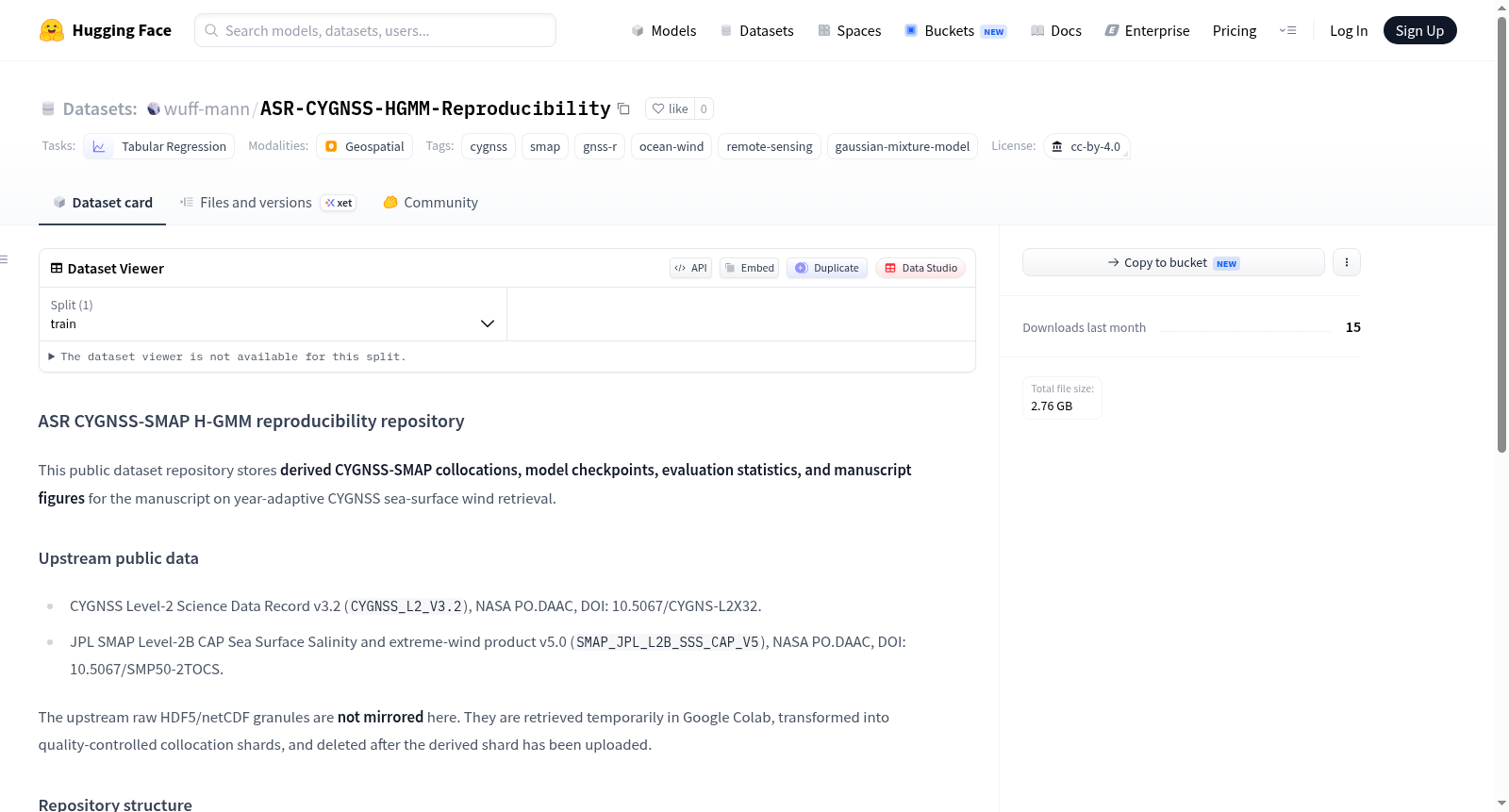Open the ASR-CYGNSS-HGMM-Reproducibility dataset link
This screenshot has width=1509, height=812.
(436, 108)
